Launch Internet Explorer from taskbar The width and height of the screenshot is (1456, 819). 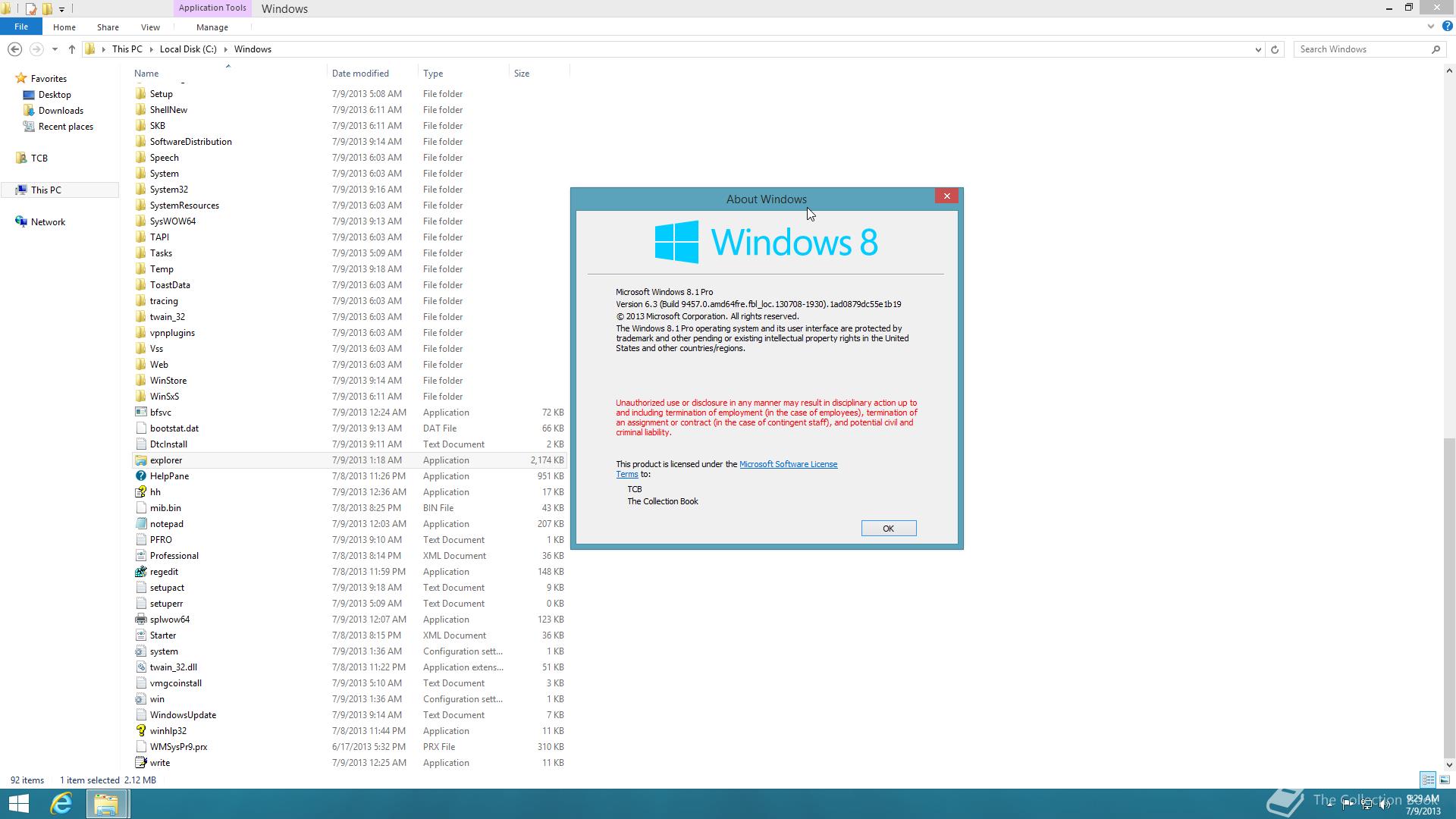pyautogui.click(x=61, y=804)
